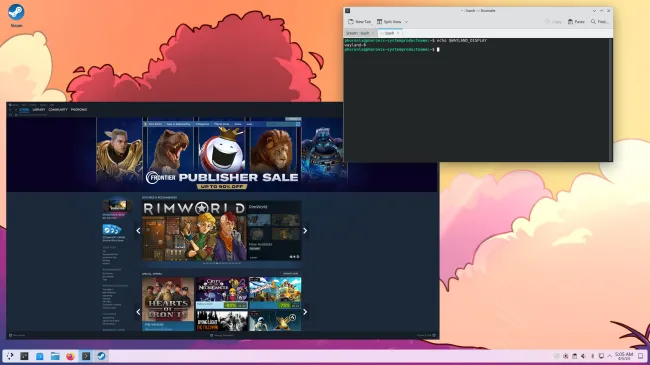Click the clock showing 5:05 AM
The image size is (650, 365).
pyautogui.click(x=624, y=356)
